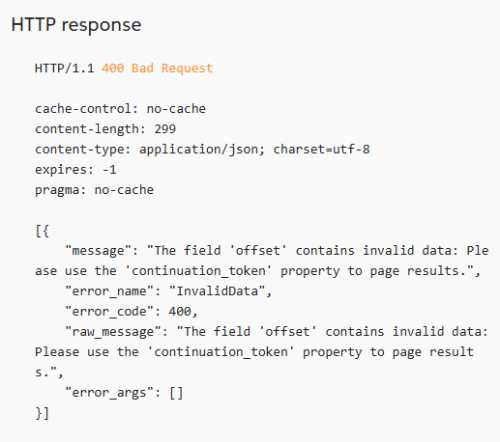
Task: Click the "error_name" key
Action: 110,292
